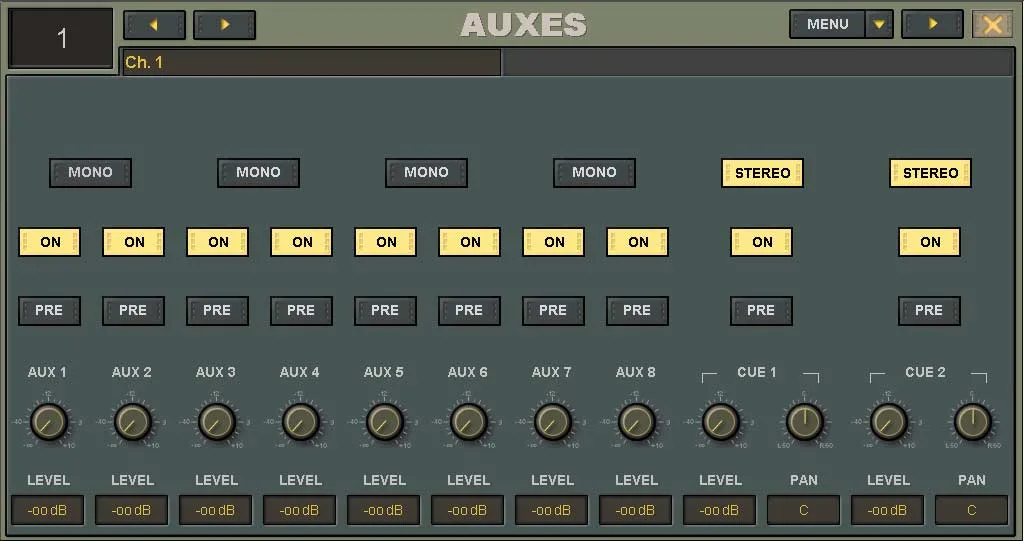
Task: Enable PRE for AUX 8
Action: coord(637,310)
